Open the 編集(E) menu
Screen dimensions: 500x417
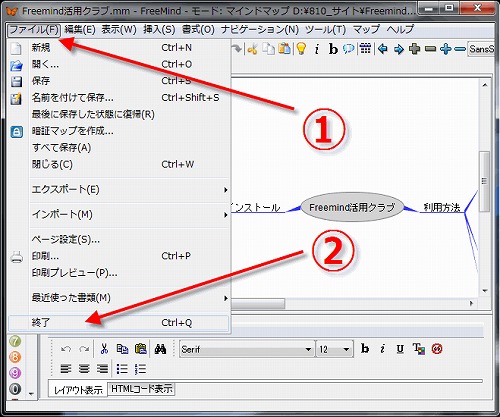point(80,30)
